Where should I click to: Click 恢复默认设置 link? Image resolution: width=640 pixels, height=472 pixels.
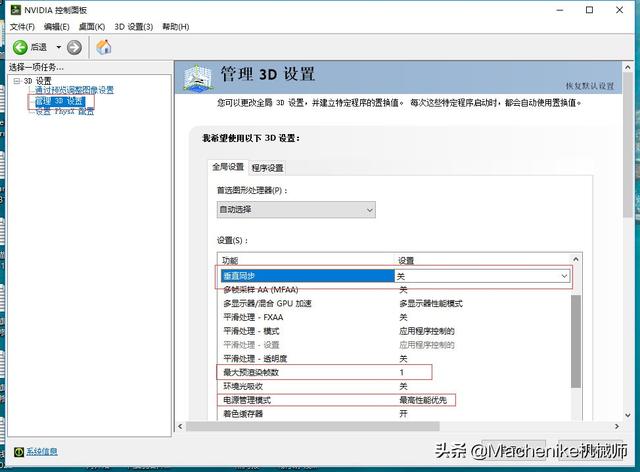(590, 86)
